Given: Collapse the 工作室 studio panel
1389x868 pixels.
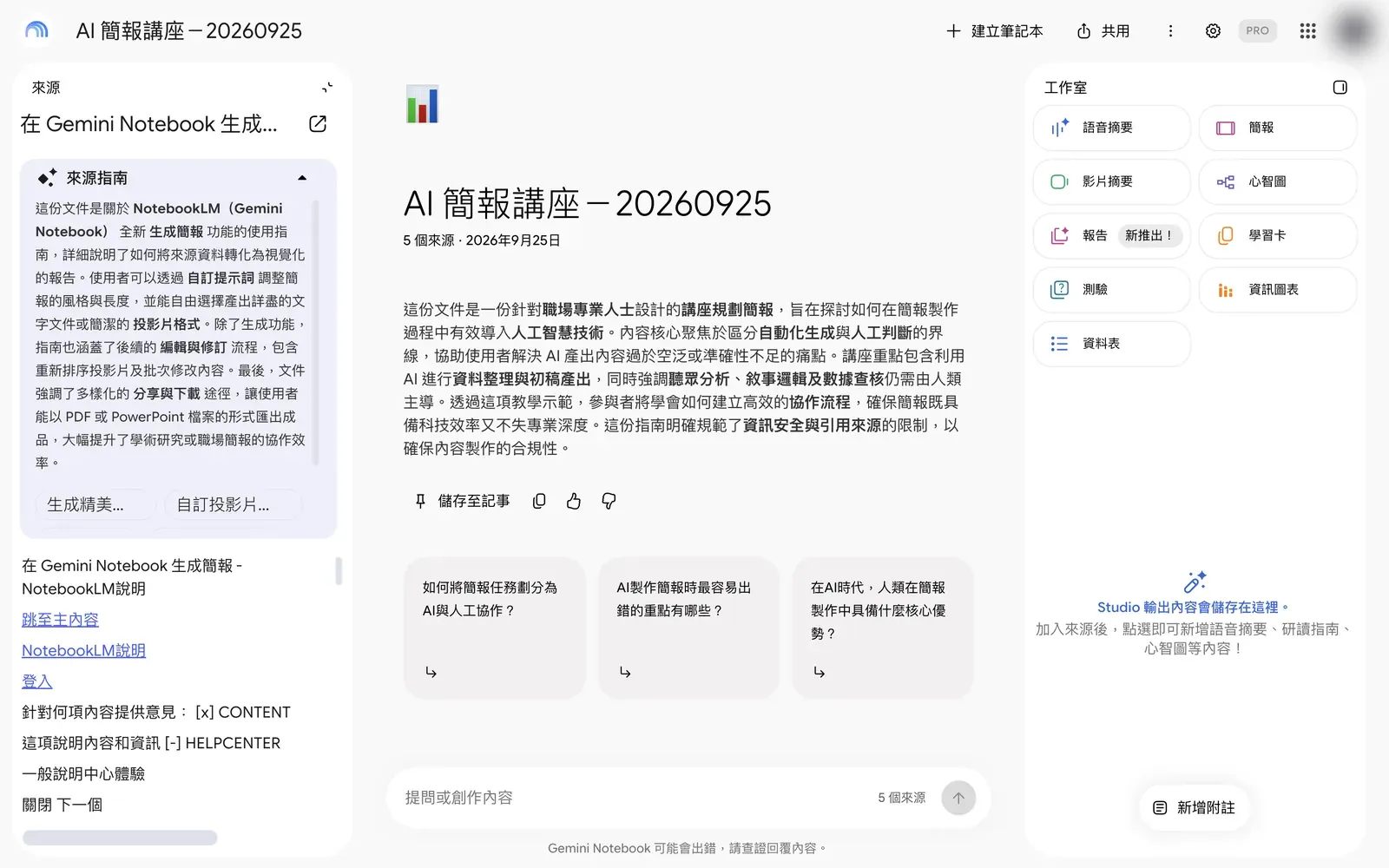Looking at the screenshot, I should click(1340, 87).
